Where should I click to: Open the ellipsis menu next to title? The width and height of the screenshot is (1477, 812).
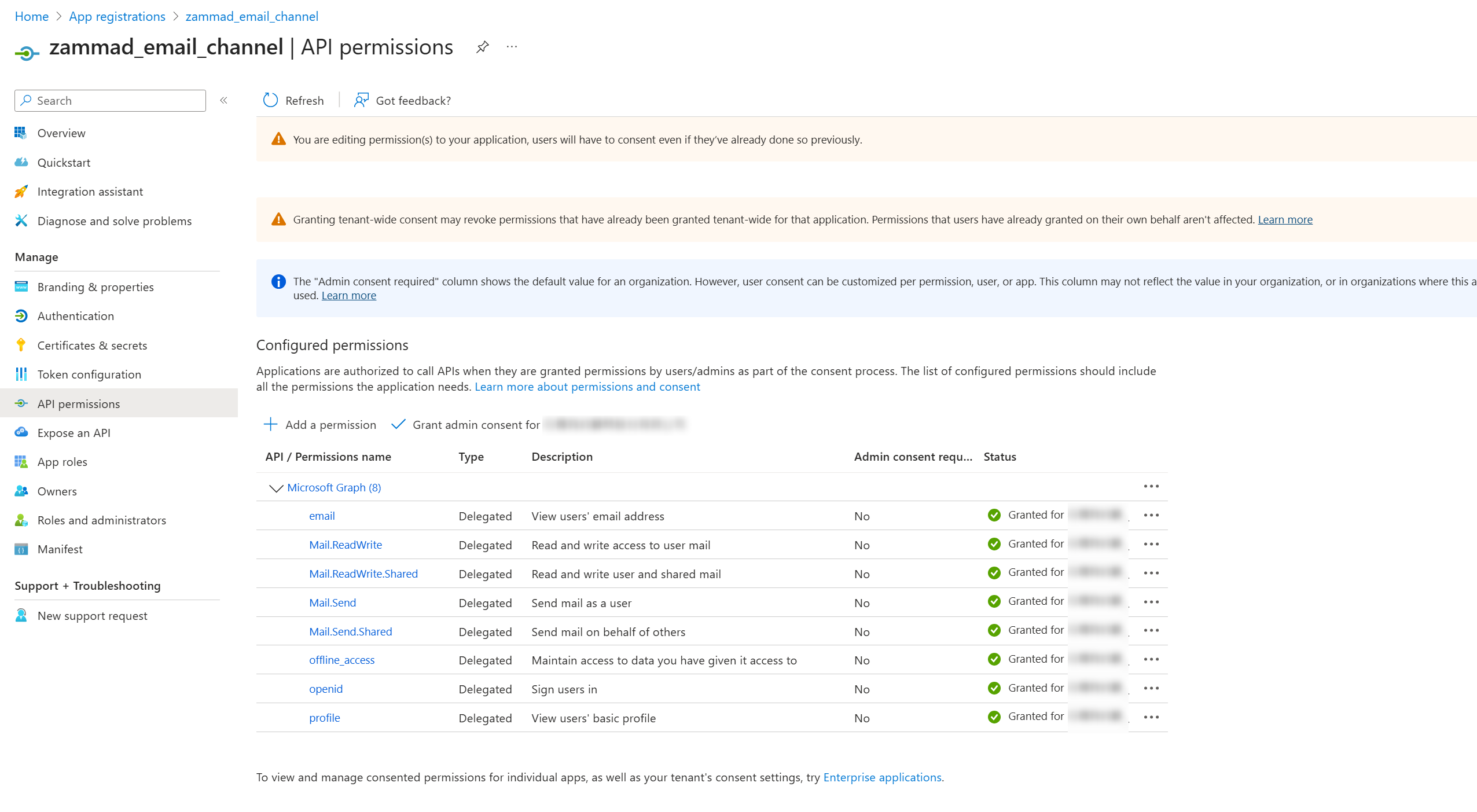tap(512, 47)
